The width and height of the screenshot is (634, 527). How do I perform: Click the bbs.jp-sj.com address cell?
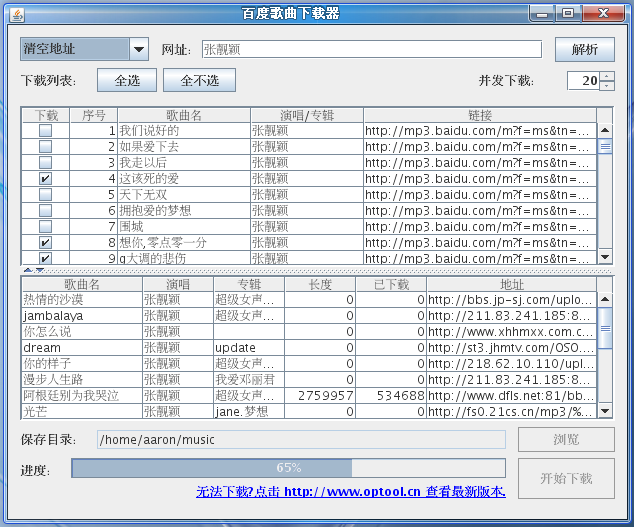click(x=511, y=300)
